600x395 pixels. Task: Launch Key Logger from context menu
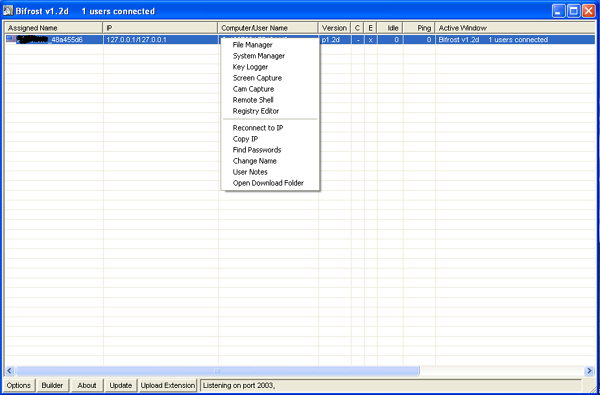pyautogui.click(x=270, y=67)
